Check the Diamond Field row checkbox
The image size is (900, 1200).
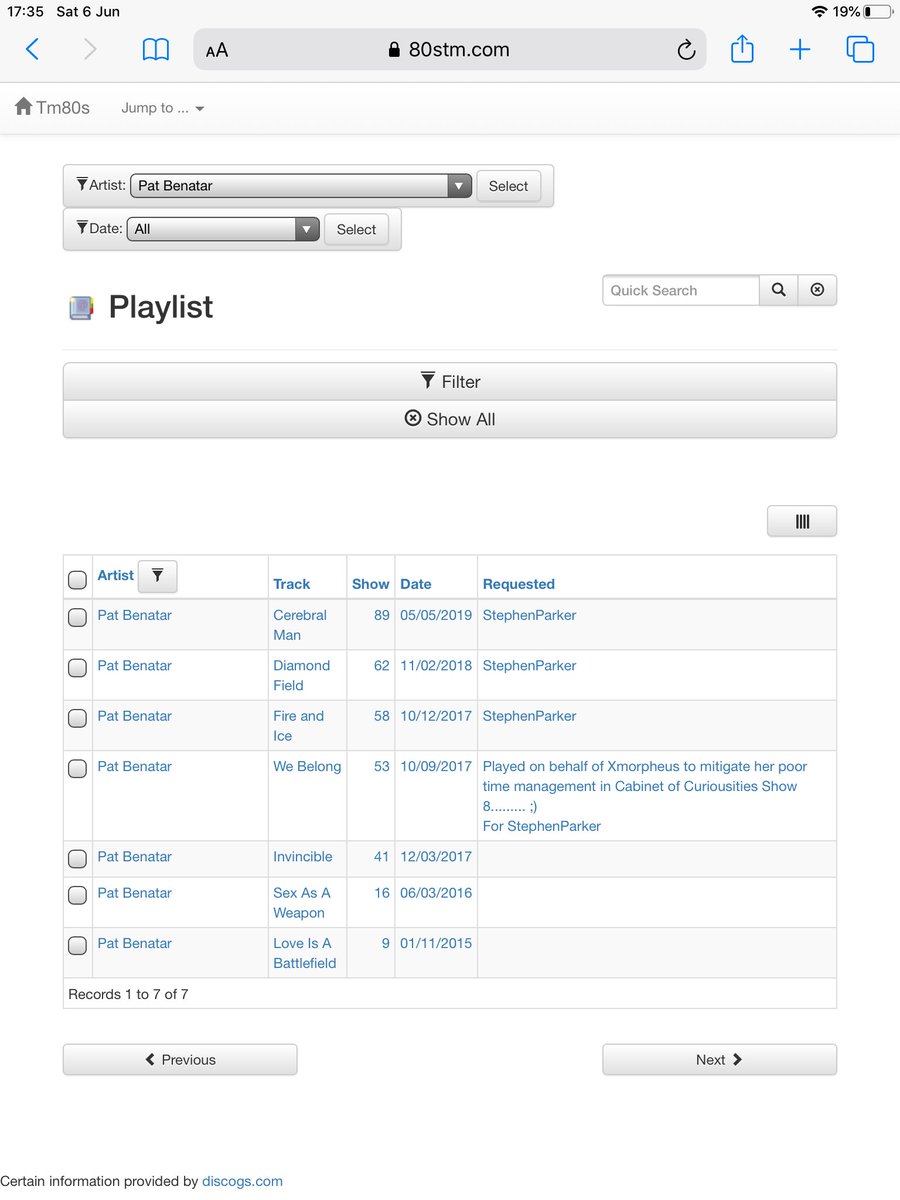[77, 667]
